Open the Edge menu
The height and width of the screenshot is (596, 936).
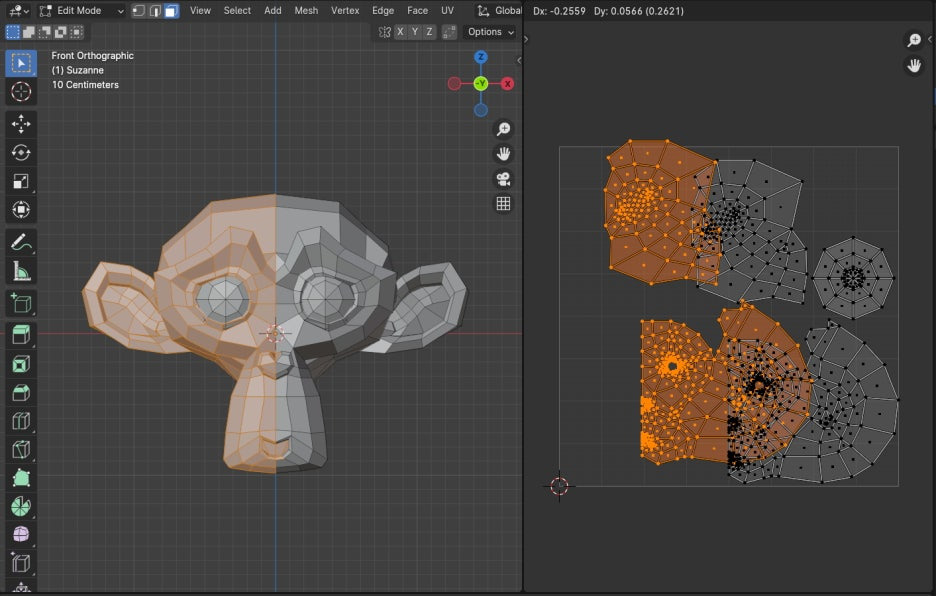(x=383, y=11)
